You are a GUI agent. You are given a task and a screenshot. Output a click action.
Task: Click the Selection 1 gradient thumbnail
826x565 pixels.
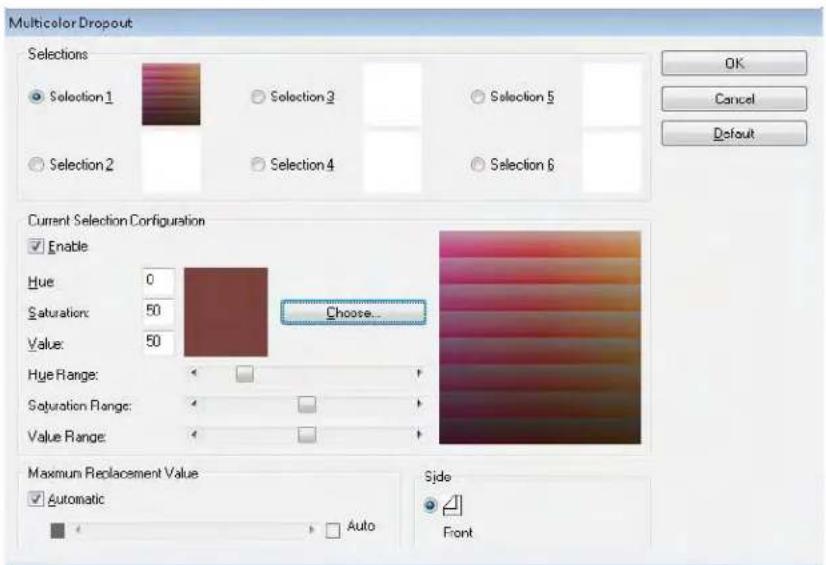pyautogui.click(x=171, y=94)
